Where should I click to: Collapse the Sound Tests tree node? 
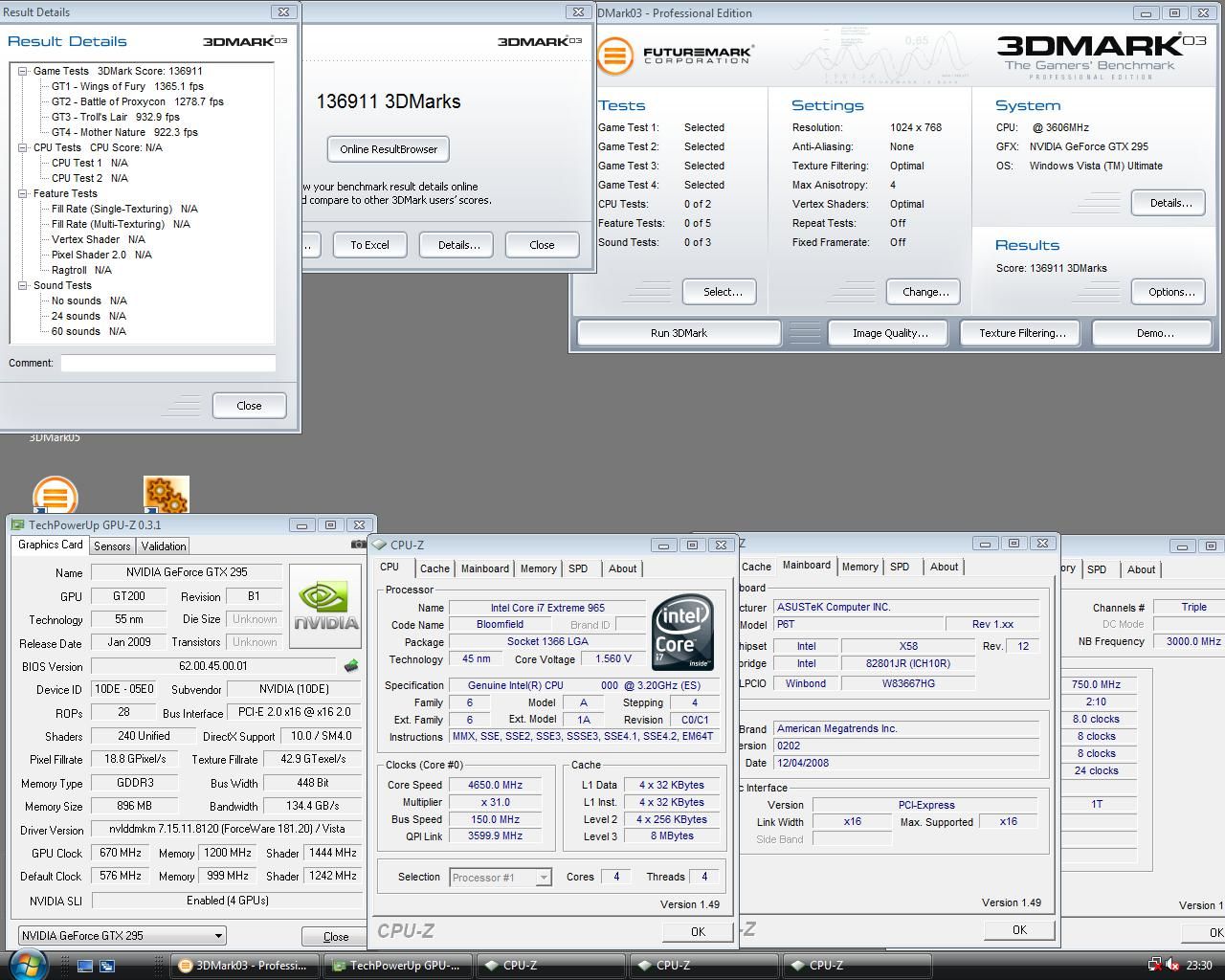23,285
